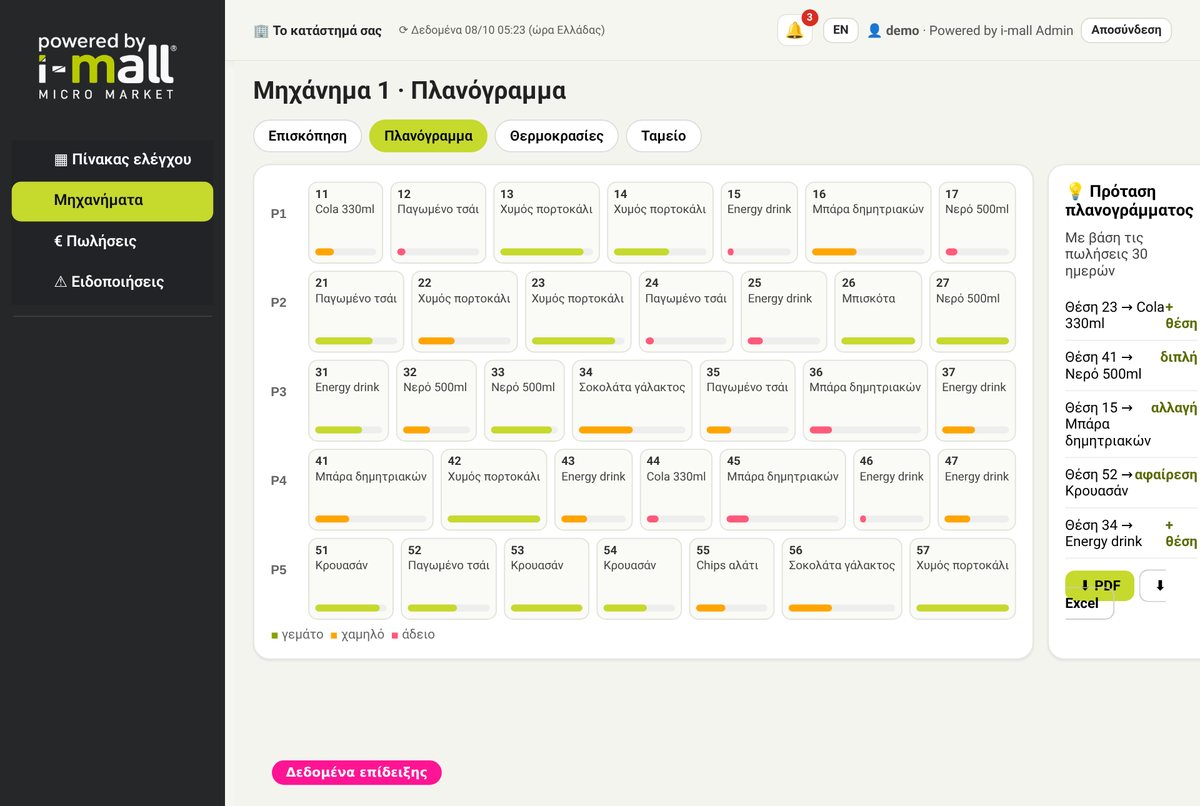
Task: Click suggestion Θέση 15 → Μπάρα δημητριακών
Action: pos(1131,424)
